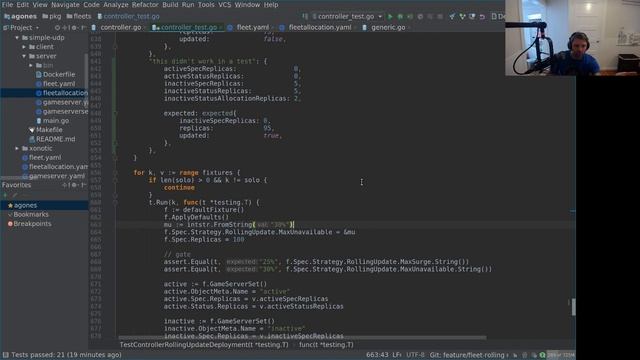
Task: Click the Favorites panel settings gear icon
Action: (x=74, y=185)
